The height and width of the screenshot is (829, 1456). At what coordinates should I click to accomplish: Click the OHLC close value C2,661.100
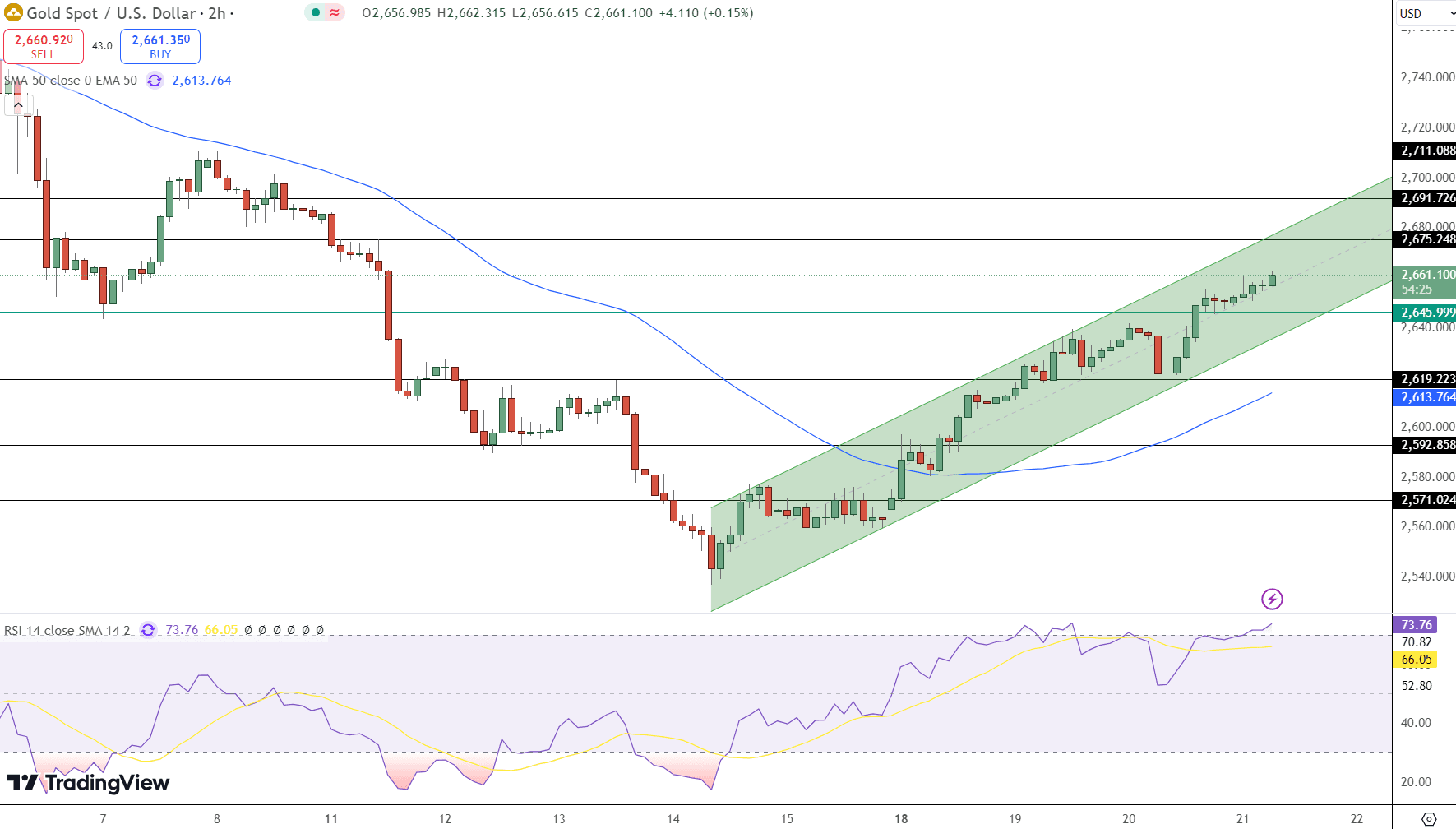pos(618,13)
